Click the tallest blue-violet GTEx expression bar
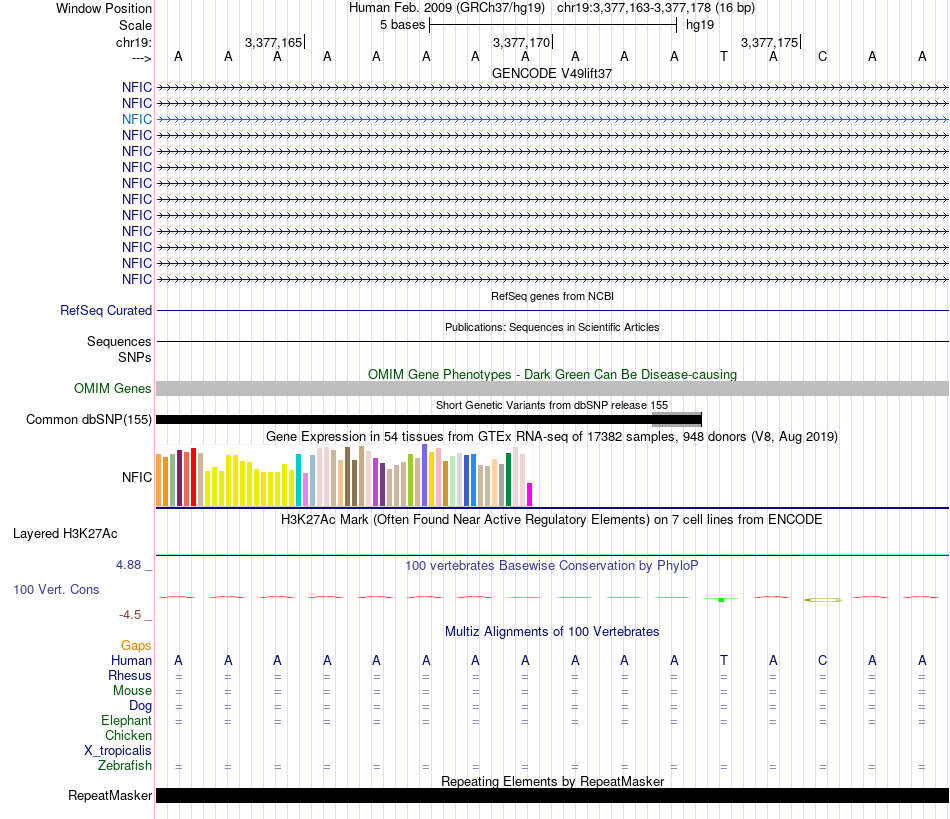Image resolution: width=950 pixels, height=819 pixels. [425, 475]
